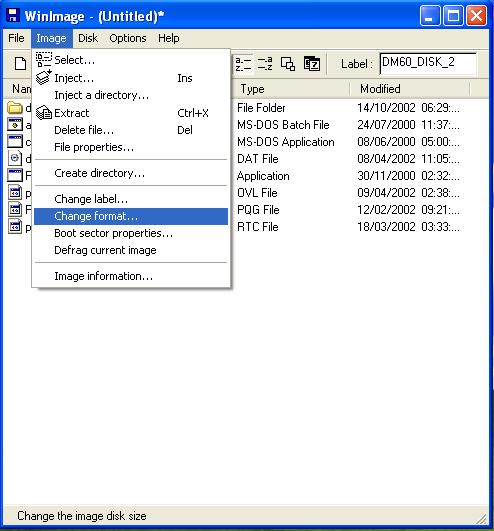Click status bar text 'Change the image disk size'
This screenshot has width=494, height=531.
tap(82, 516)
